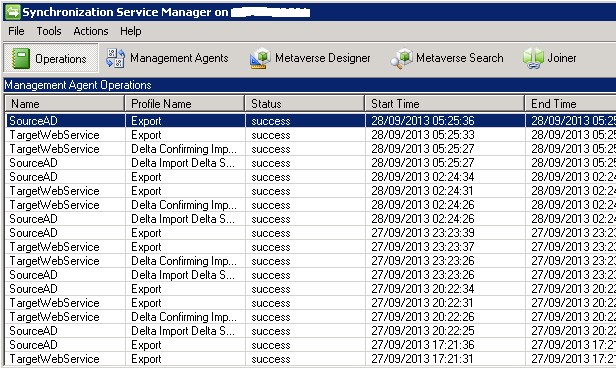
Task: Open the File menu
Action: [x=16, y=31]
